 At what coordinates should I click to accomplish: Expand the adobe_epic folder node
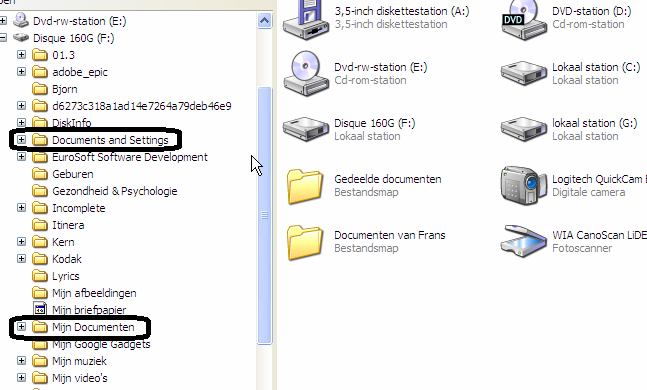tap(21, 72)
